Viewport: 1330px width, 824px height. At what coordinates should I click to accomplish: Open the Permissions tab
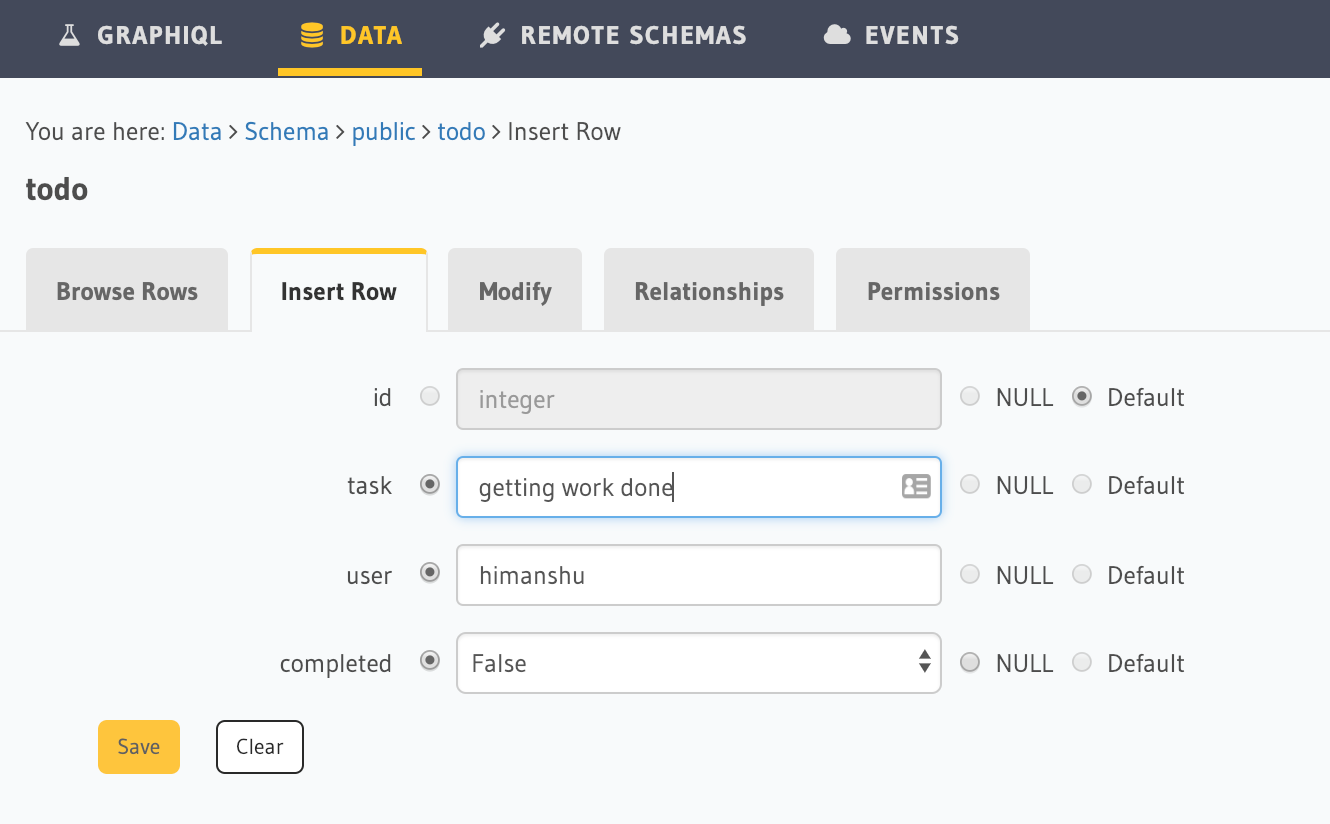click(x=932, y=291)
